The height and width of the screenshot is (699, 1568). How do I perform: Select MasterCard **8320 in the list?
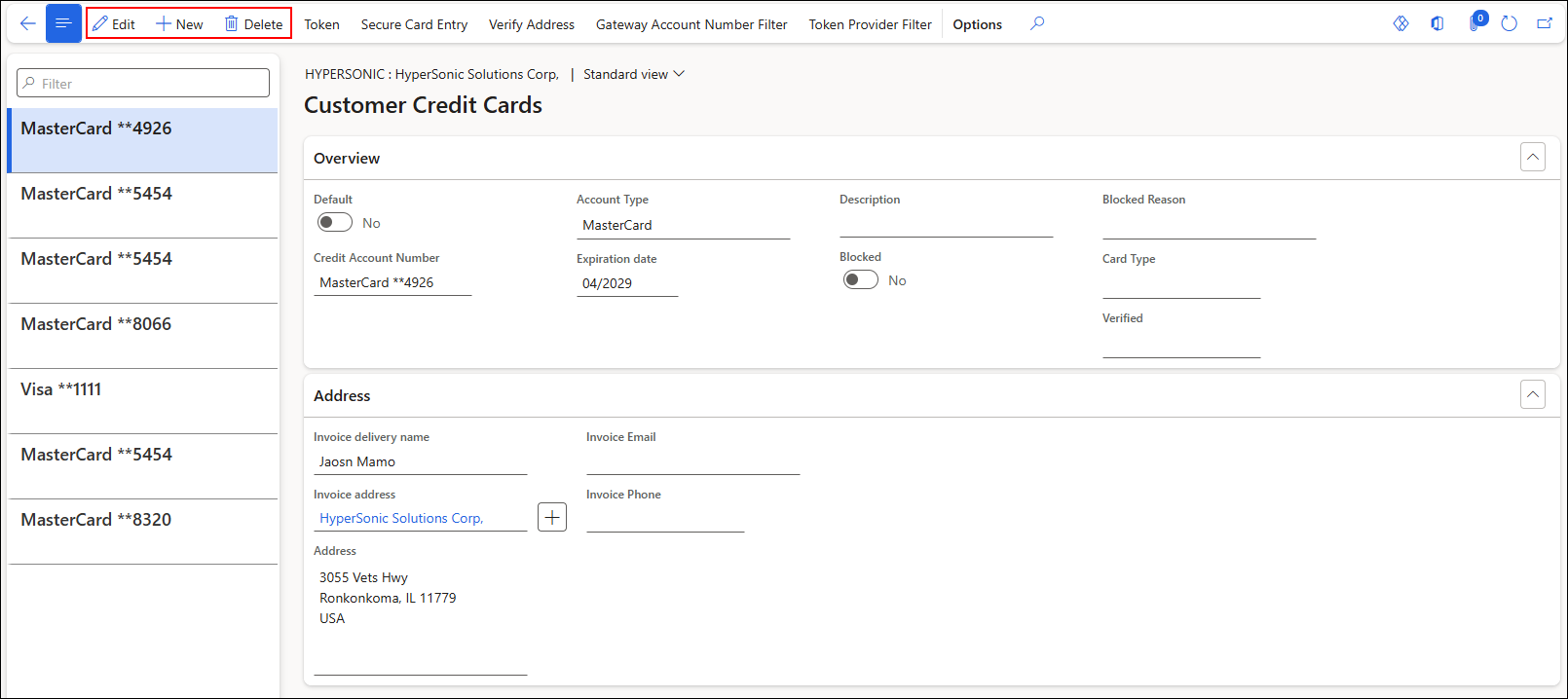click(x=143, y=532)
